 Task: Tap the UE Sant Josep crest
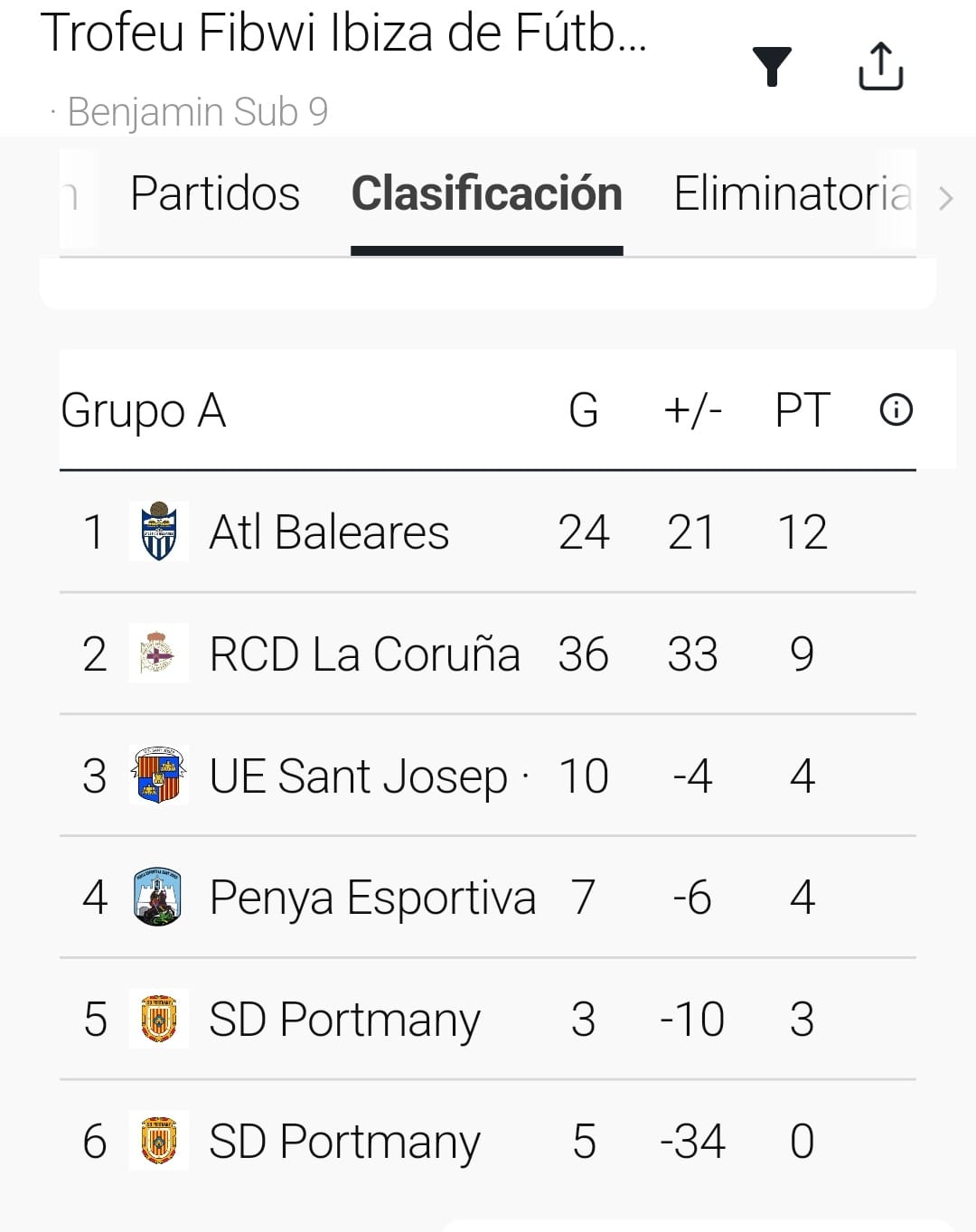(x=159, y=776)
